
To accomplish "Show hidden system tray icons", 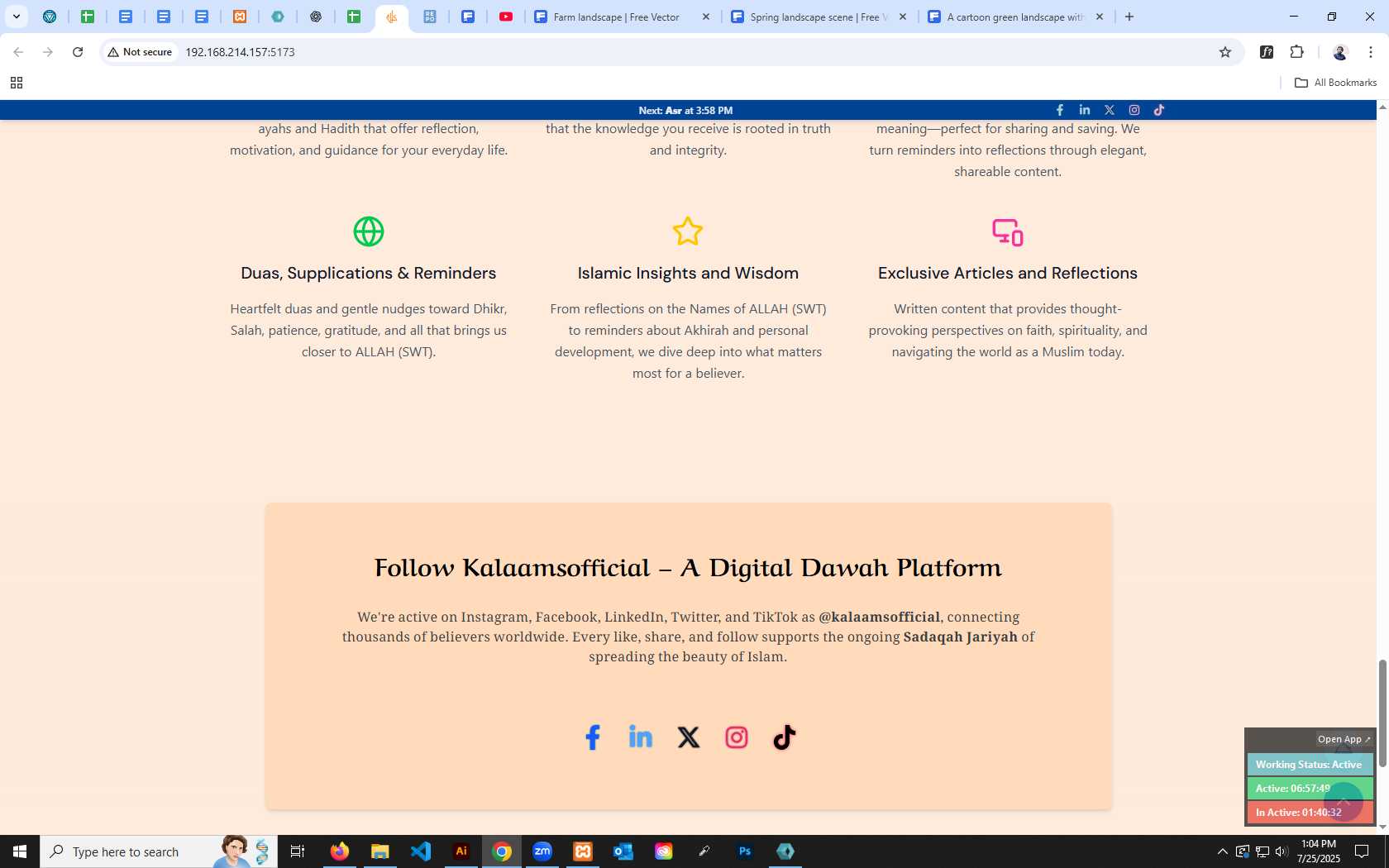I will click(x=1222, y=851).
